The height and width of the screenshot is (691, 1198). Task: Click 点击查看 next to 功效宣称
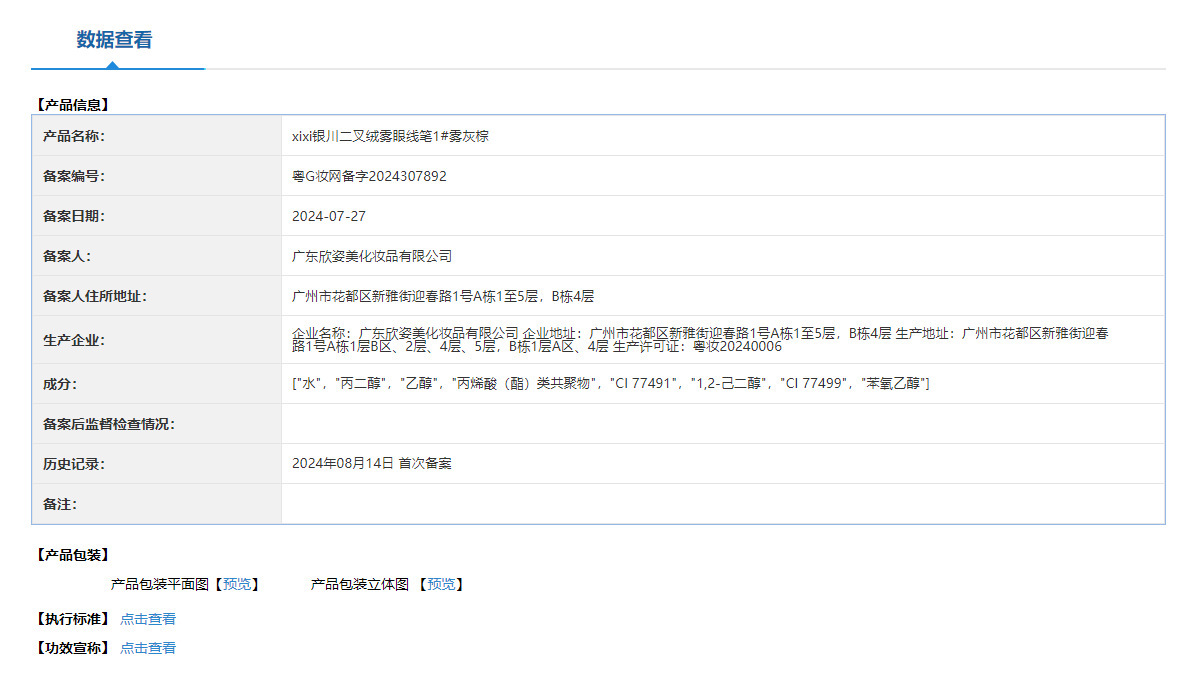pos(147,648)
